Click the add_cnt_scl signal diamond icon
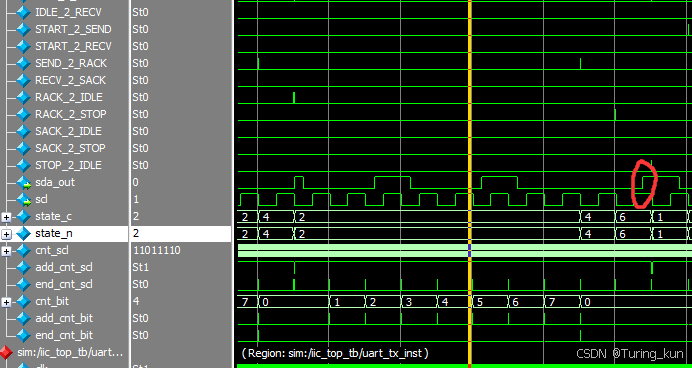692x368 pixels. tap(23, 267)
